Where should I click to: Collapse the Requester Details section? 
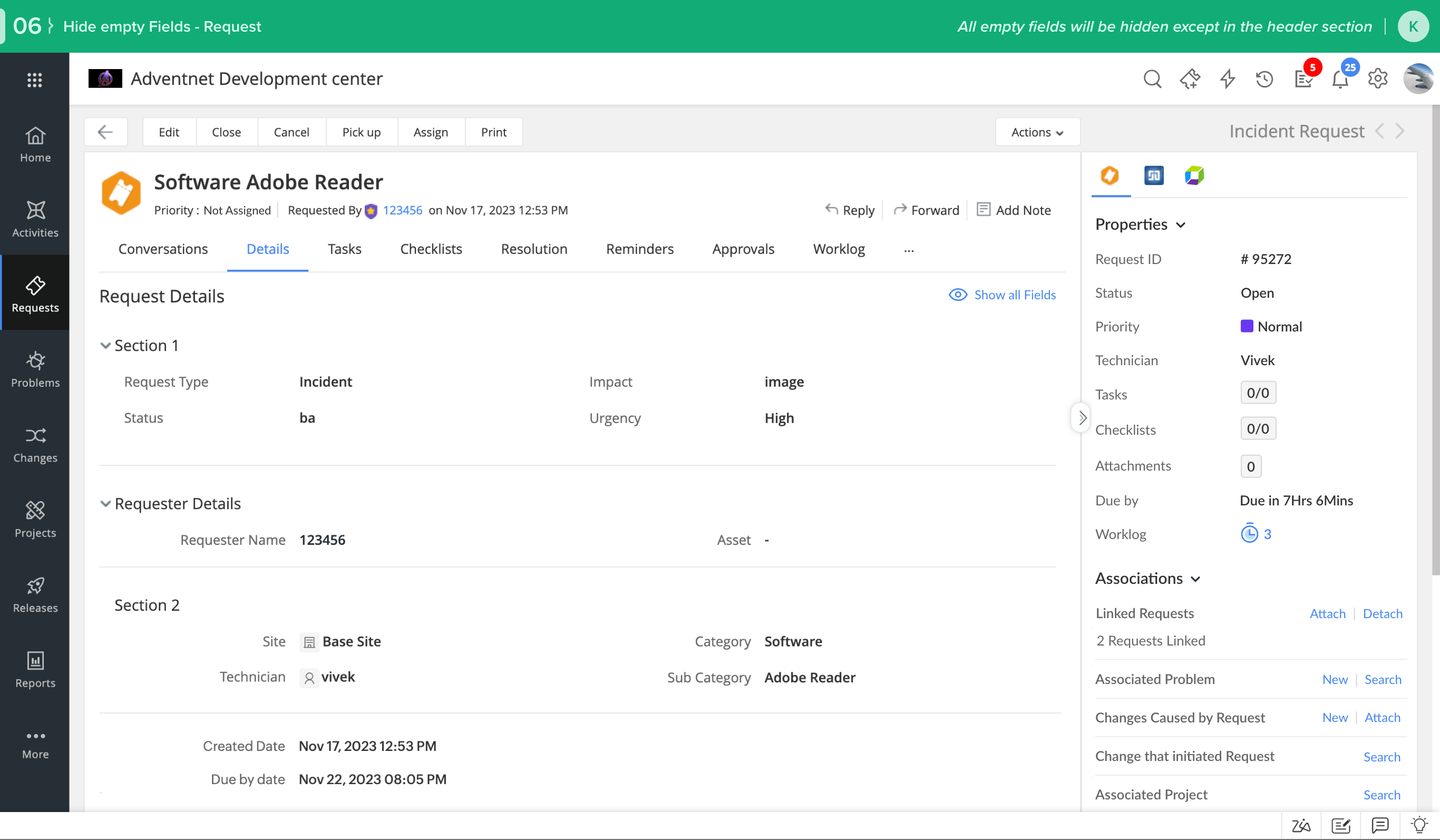(x=105, y=503)
